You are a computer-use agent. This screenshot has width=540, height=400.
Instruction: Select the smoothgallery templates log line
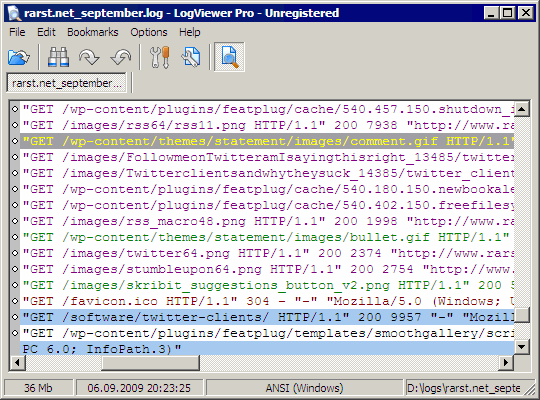click(267, 333)
